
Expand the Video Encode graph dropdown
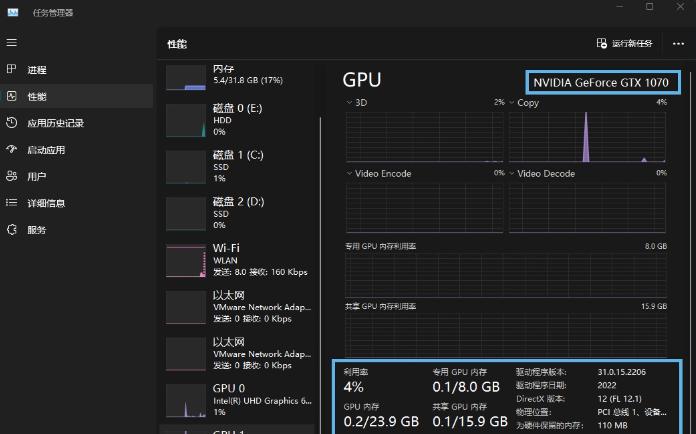pos(349,174)
